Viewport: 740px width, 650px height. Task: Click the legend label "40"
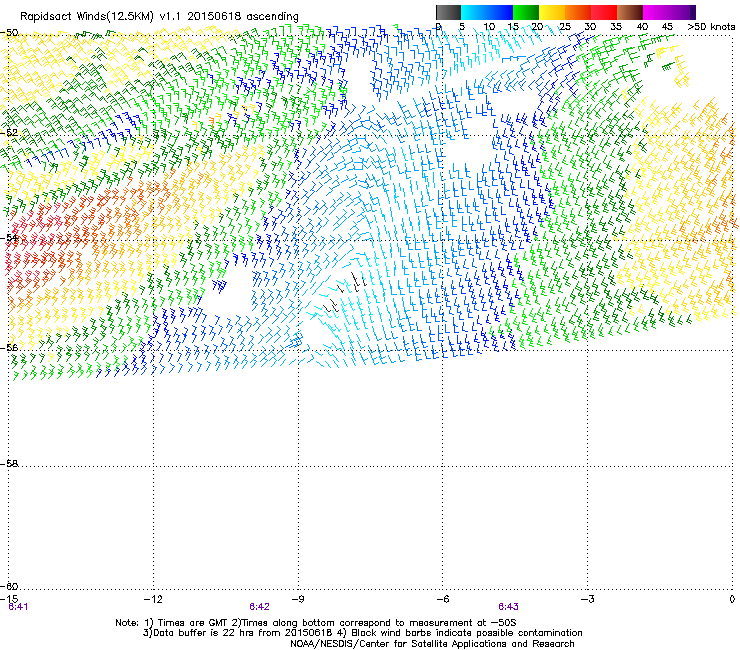[x=642, y=27]
